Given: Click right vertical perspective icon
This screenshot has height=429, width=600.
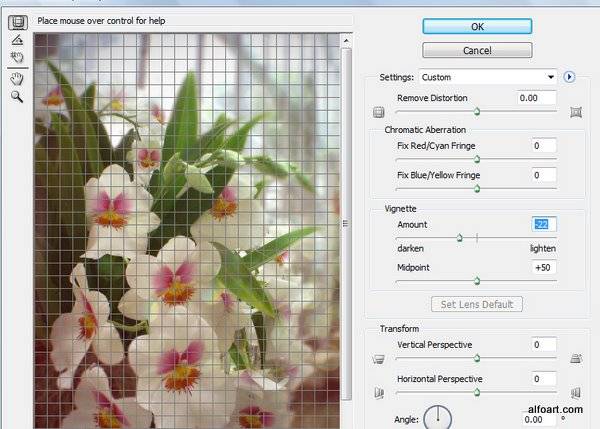Looking at the screenshot, I should click(x=576, y=359).
